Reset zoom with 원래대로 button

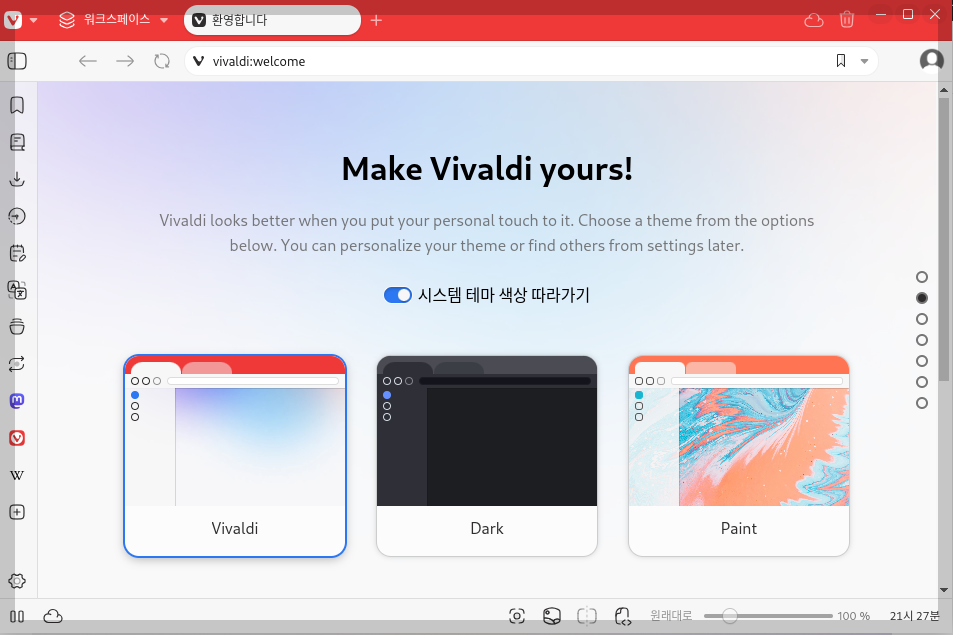pos(671,616)
